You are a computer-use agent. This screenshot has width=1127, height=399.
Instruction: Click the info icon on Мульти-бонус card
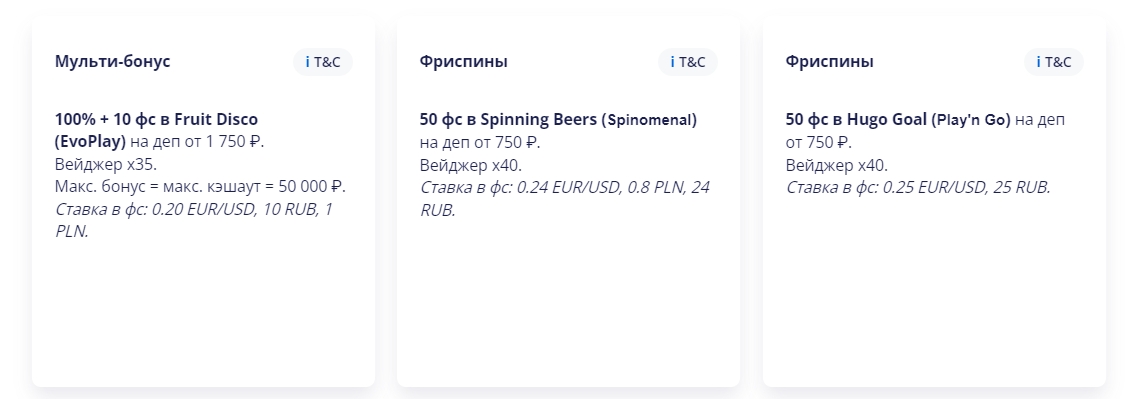308,63
